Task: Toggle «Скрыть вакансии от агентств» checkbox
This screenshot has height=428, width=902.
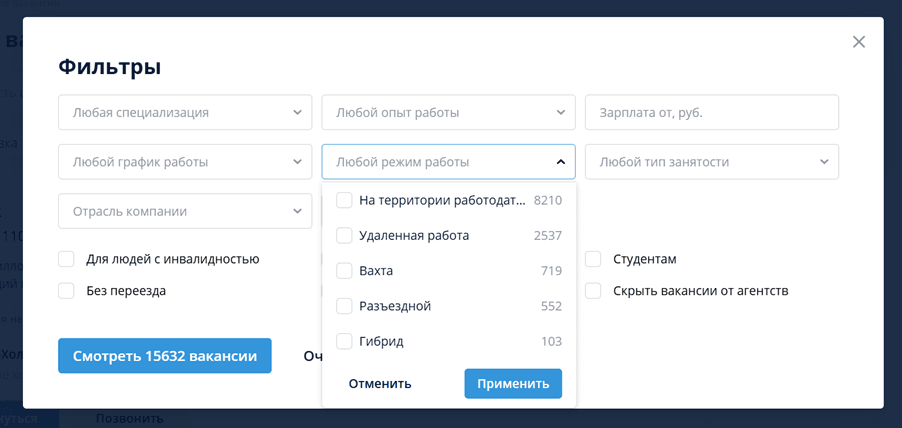Action: (593, 291)
